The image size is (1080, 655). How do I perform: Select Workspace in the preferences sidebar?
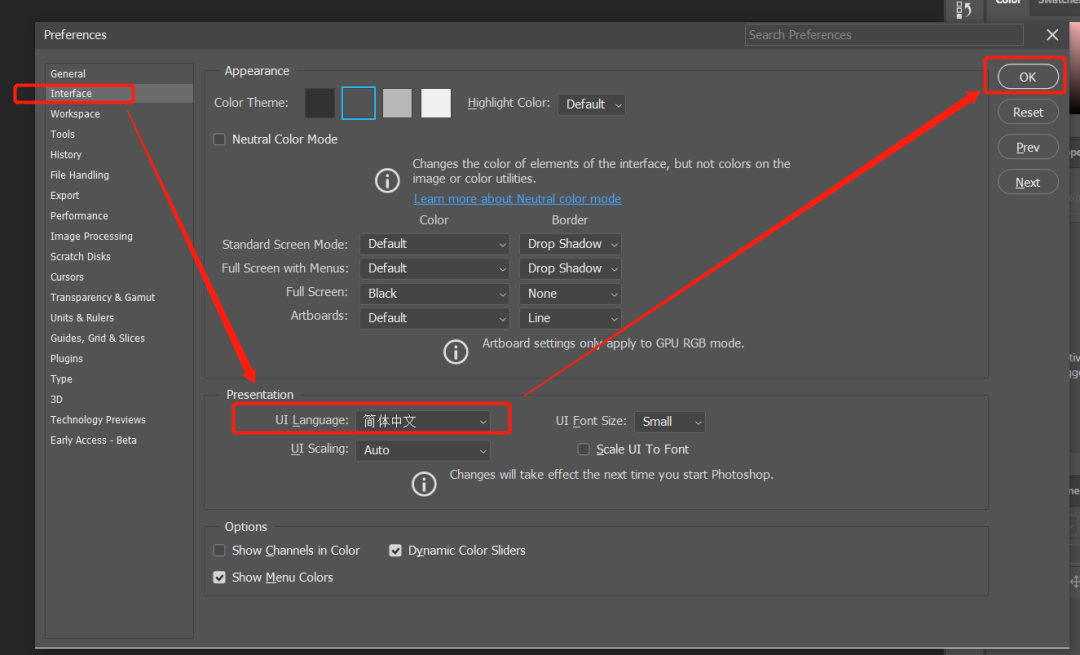pyautogui.click(x=75, y=114)
